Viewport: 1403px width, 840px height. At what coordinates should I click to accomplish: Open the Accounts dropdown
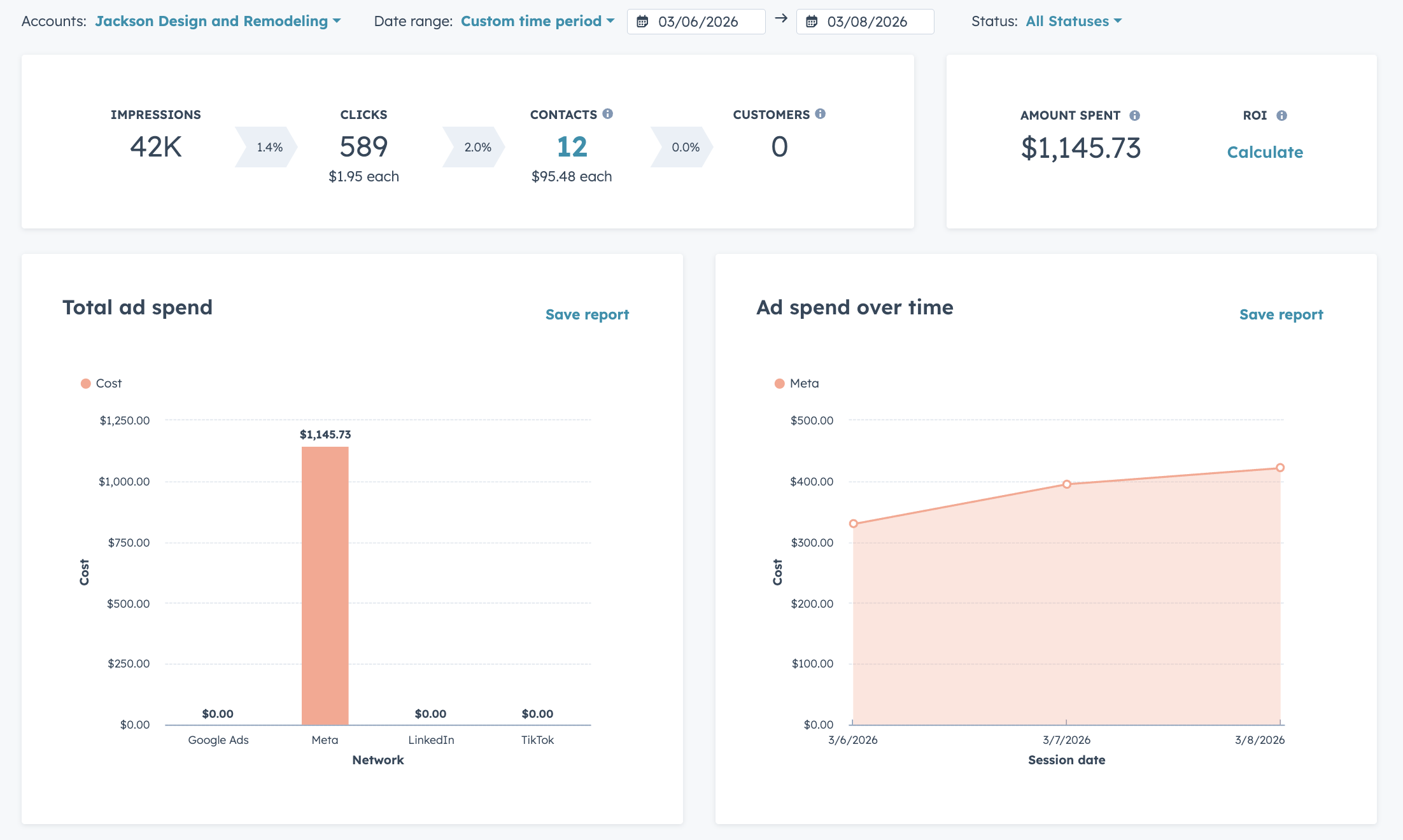point(218,21)
